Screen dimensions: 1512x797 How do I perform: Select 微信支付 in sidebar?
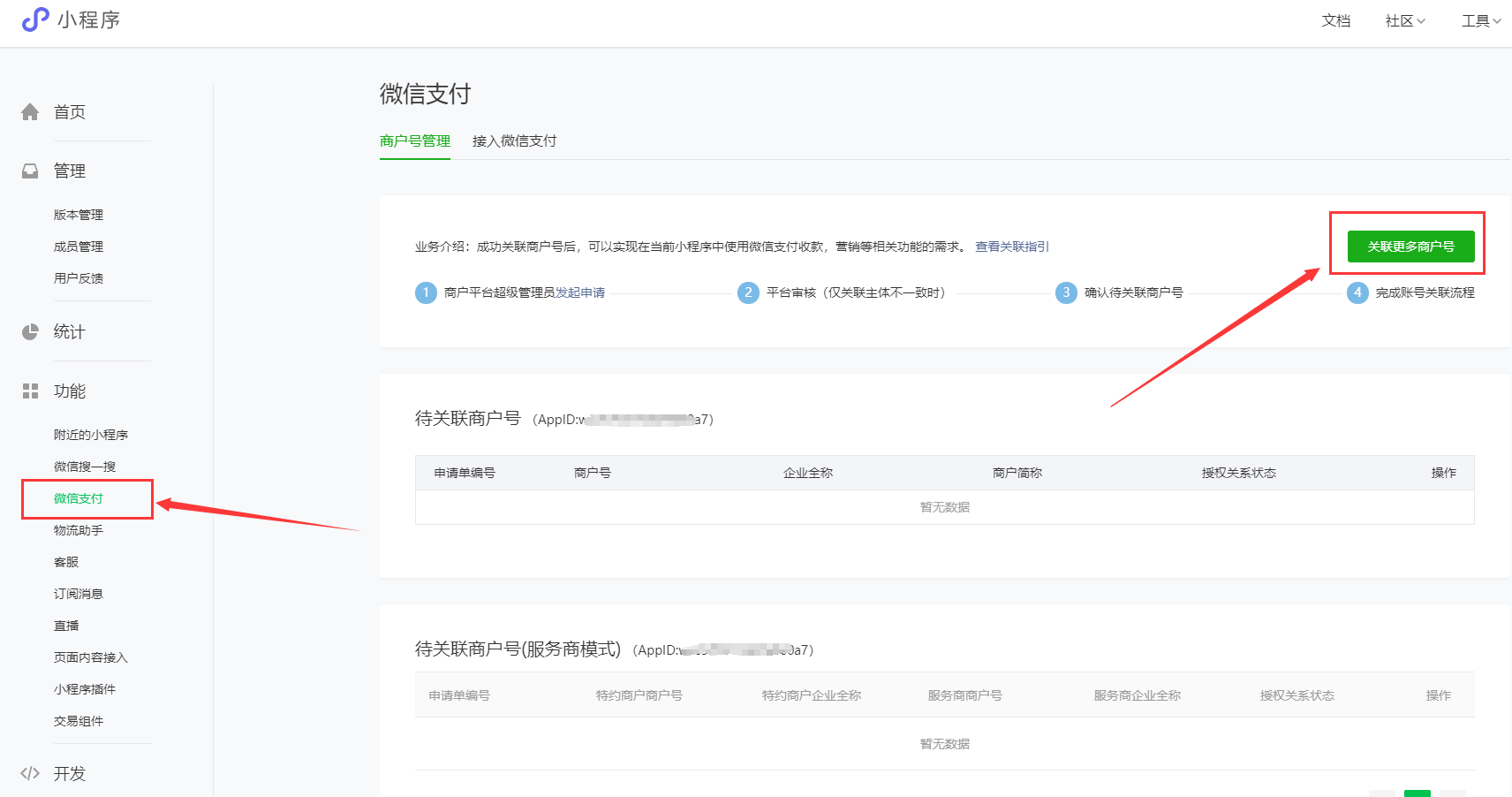(x=79, y=498)
